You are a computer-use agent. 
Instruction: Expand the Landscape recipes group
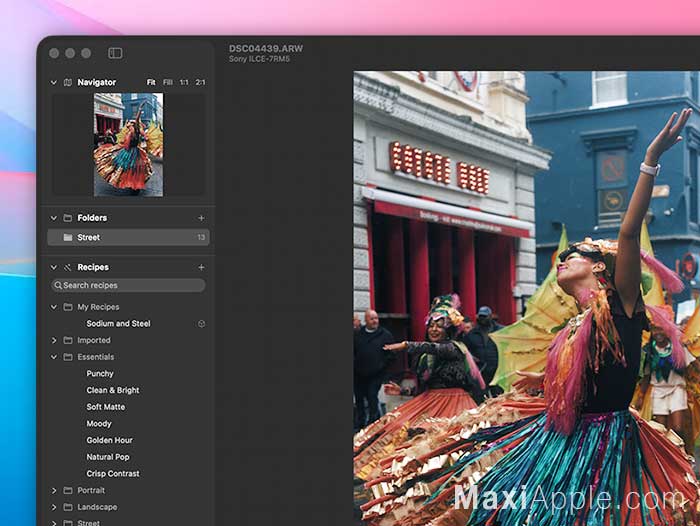click(x=54, y=507)
